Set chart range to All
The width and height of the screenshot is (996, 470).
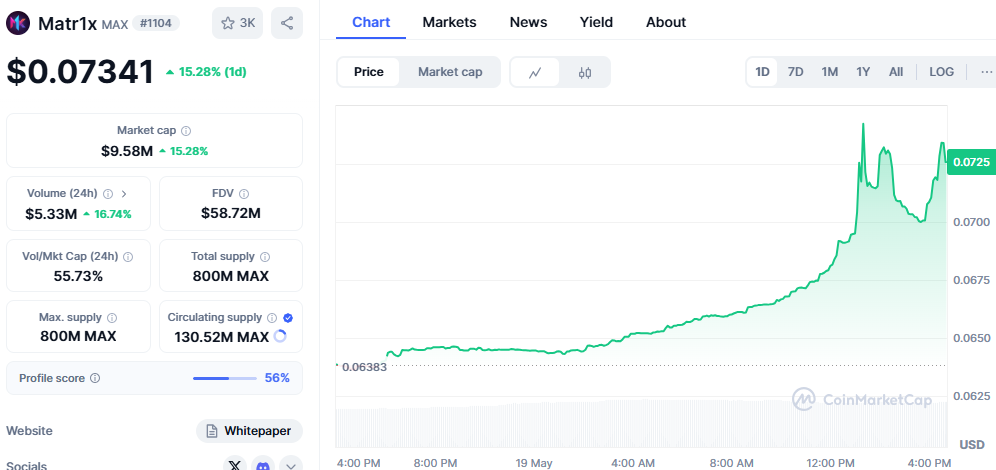[x=896, y=72]
